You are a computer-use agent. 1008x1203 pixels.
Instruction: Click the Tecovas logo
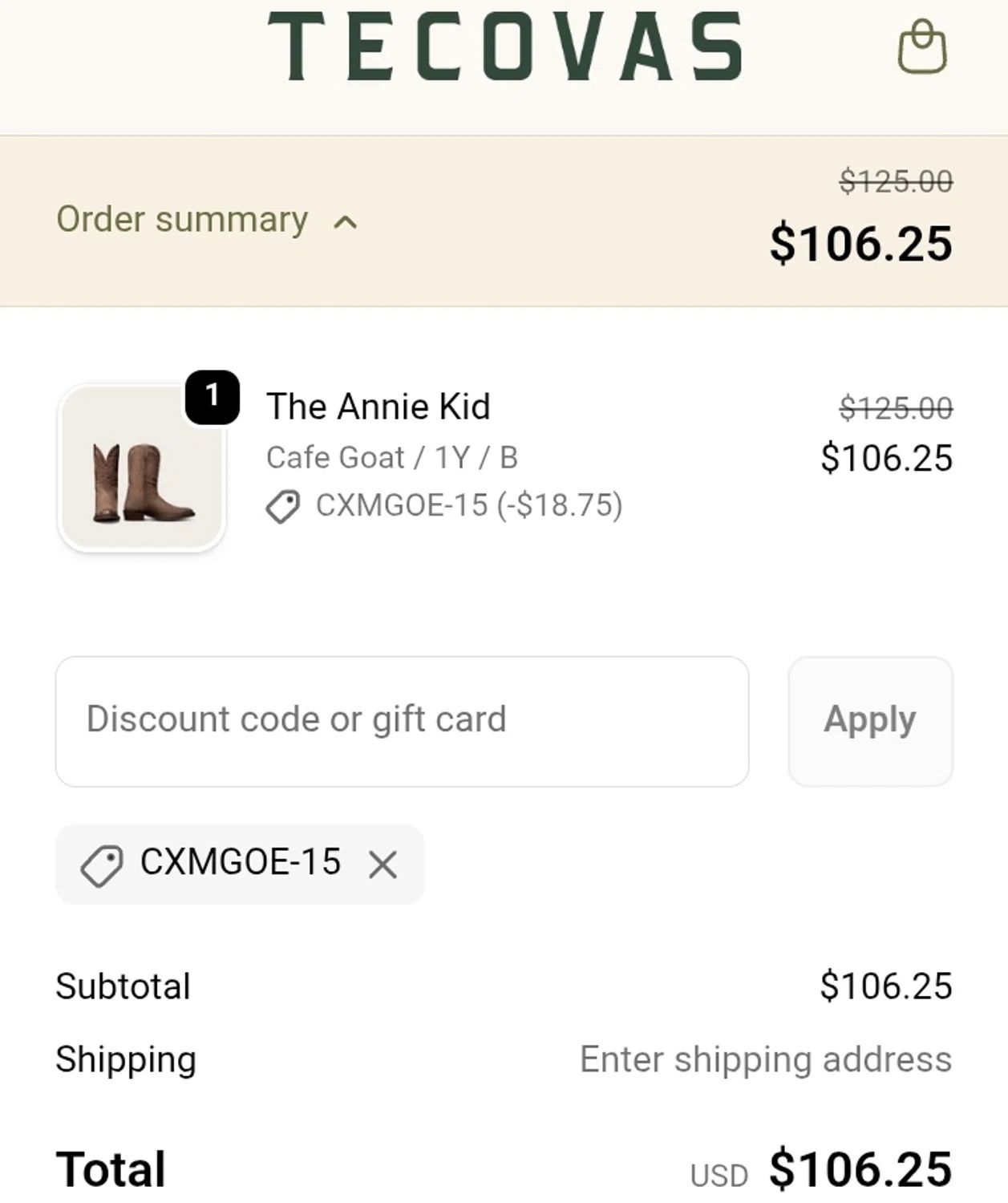tap(505, 47)
